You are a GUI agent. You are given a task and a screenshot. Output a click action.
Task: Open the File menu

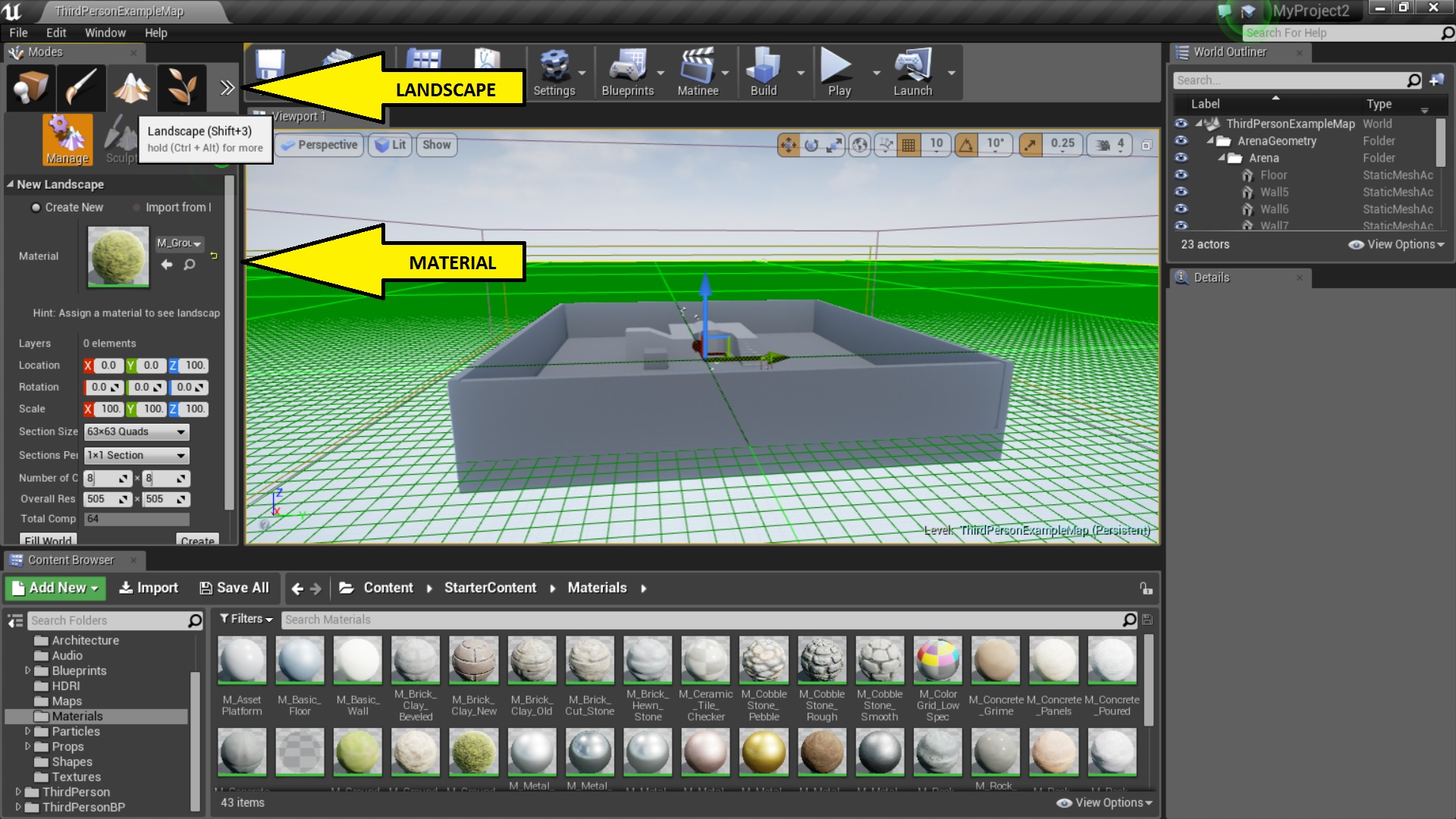(x=18, y=33)
